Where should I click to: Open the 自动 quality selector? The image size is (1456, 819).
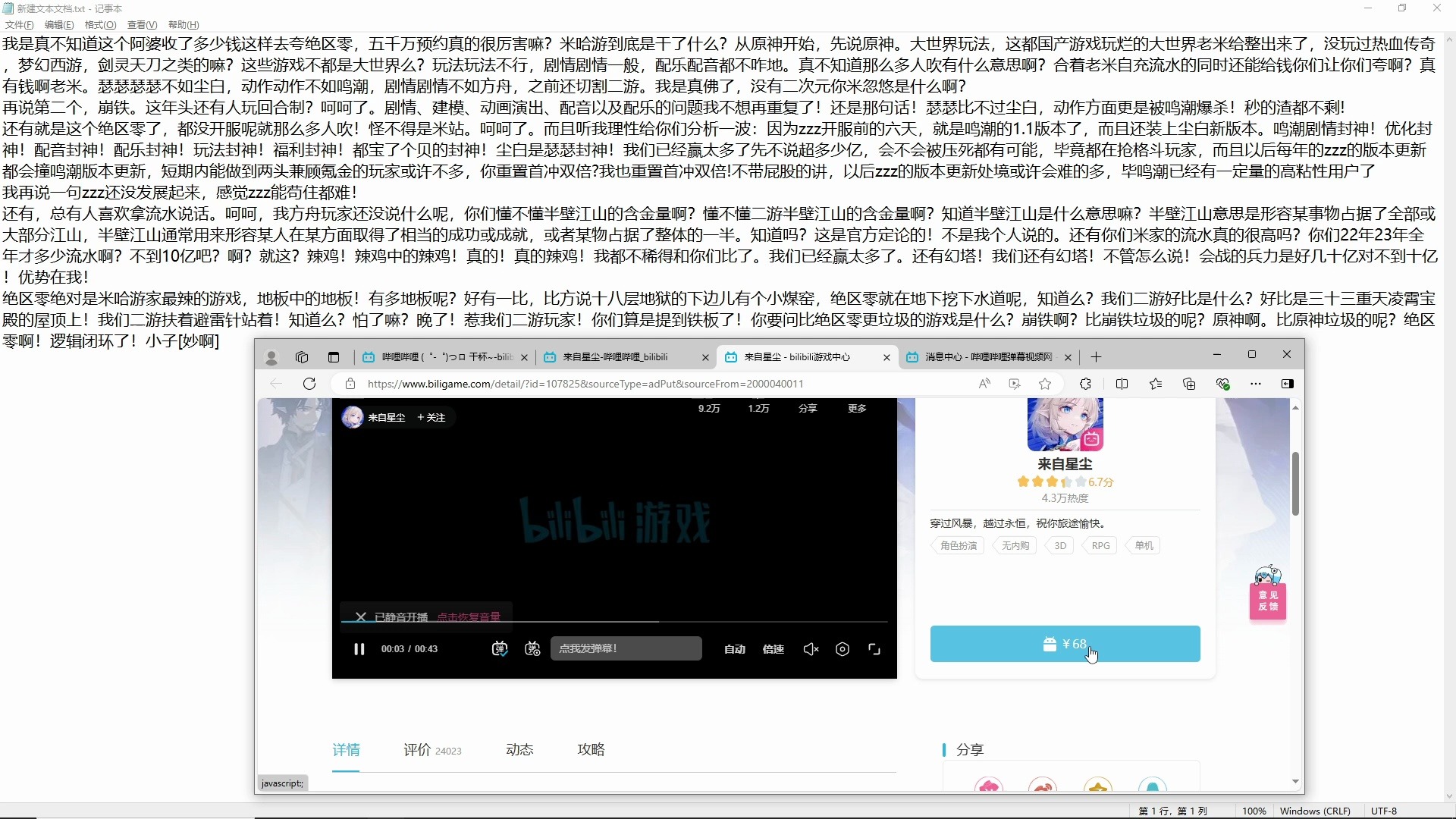tap(734, 649)
